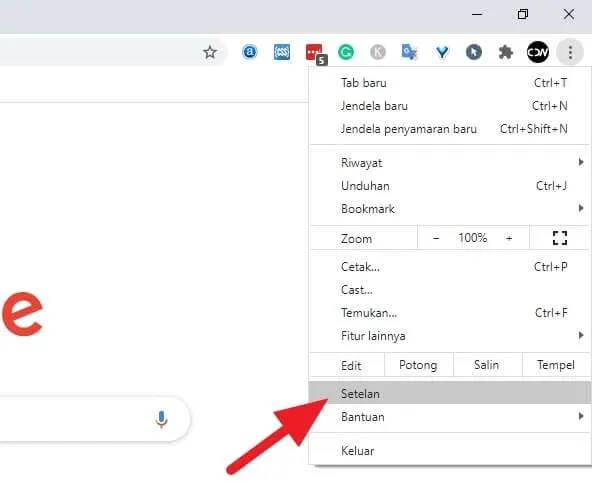Restore down the Chrome window
Viewport: 592px width, 483px height.
pyautogui.click(x=523, y=14)
